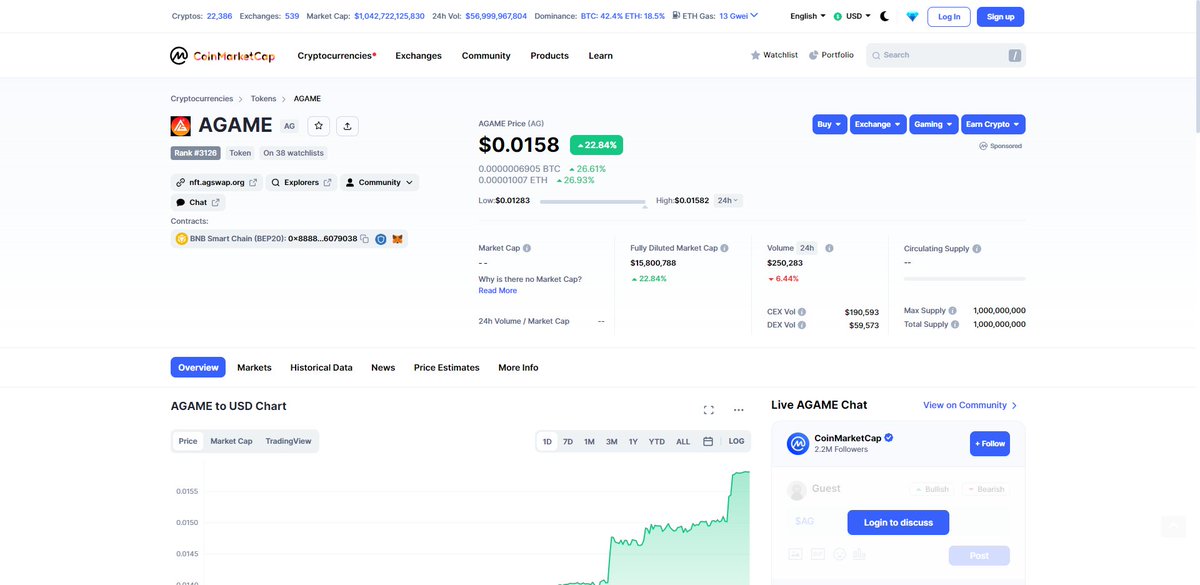
Task: Open the USD currency dropdown
Action: point(852,16)
